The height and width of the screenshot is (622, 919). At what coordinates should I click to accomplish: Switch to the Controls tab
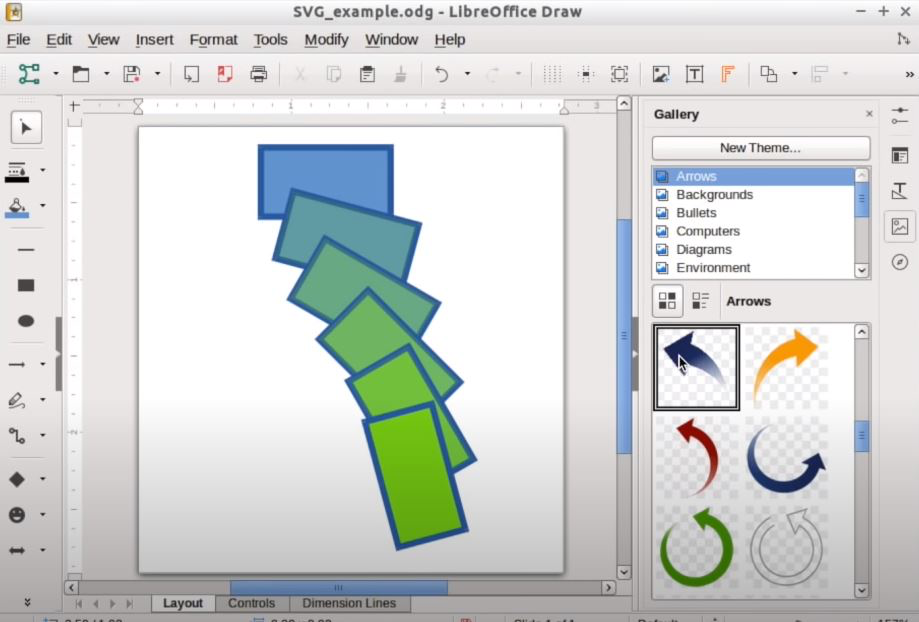[x=252, y=603]
